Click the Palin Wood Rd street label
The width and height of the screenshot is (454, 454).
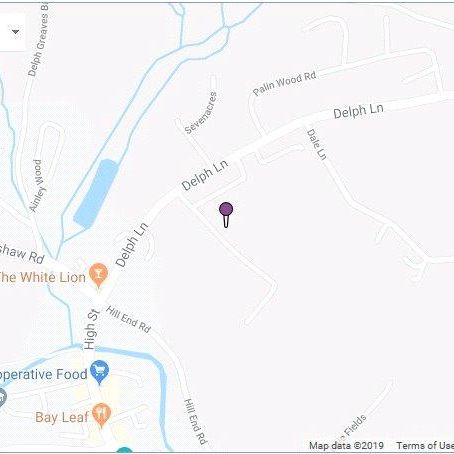pos(284,83)
